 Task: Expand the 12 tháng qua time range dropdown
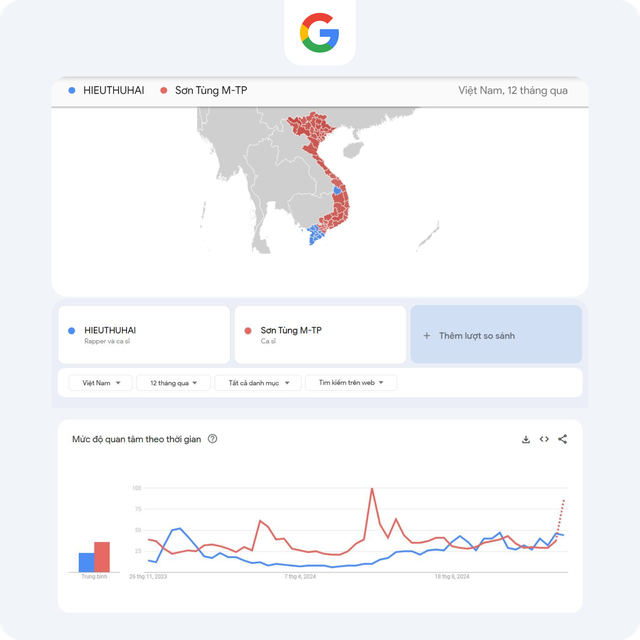coord(173,383)
